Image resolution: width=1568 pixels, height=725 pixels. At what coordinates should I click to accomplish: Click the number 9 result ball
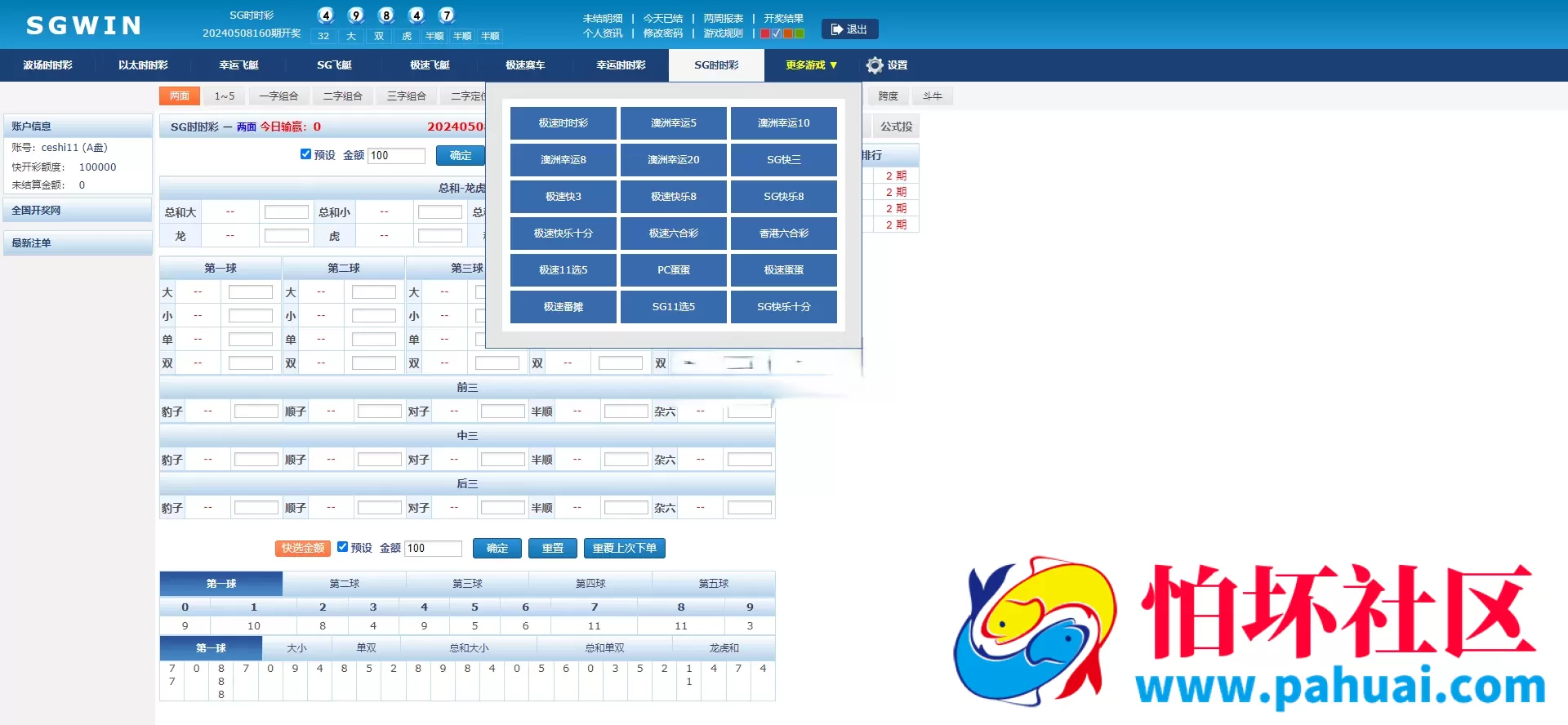point(356,15)
